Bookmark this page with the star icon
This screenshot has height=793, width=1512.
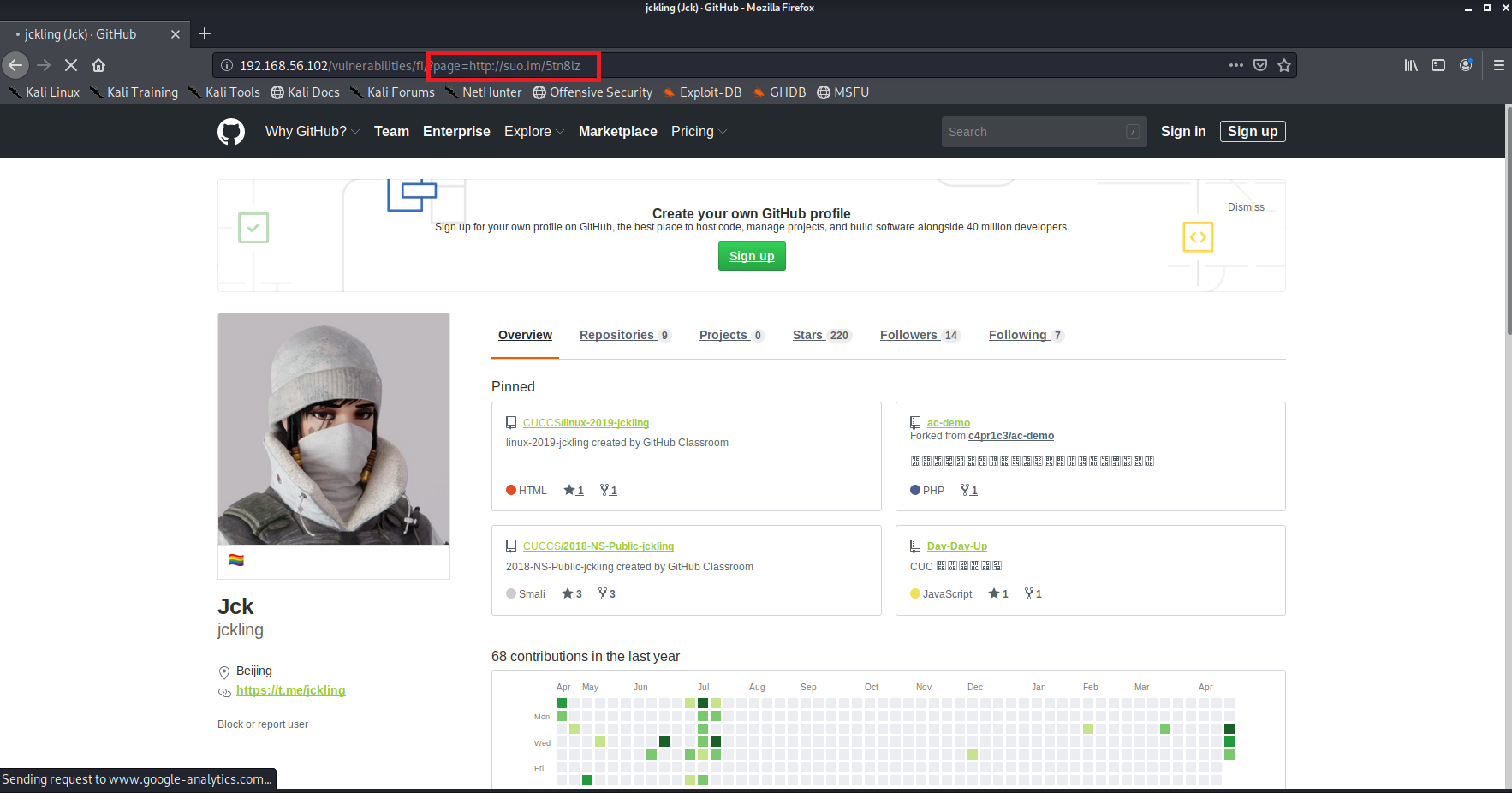pos(1283,65)
